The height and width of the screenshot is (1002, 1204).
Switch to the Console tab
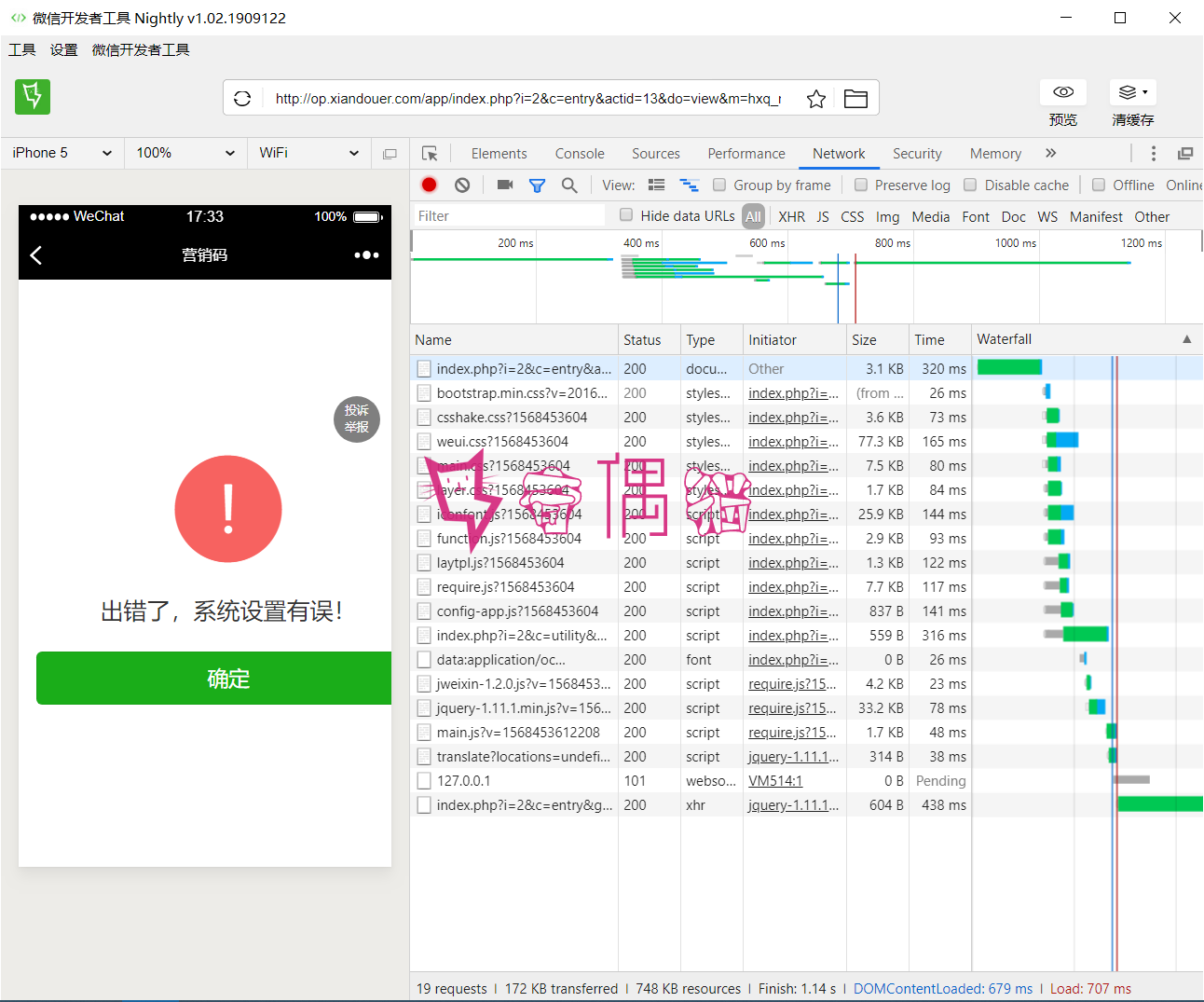pyautogui.click(x=580, y=154)
